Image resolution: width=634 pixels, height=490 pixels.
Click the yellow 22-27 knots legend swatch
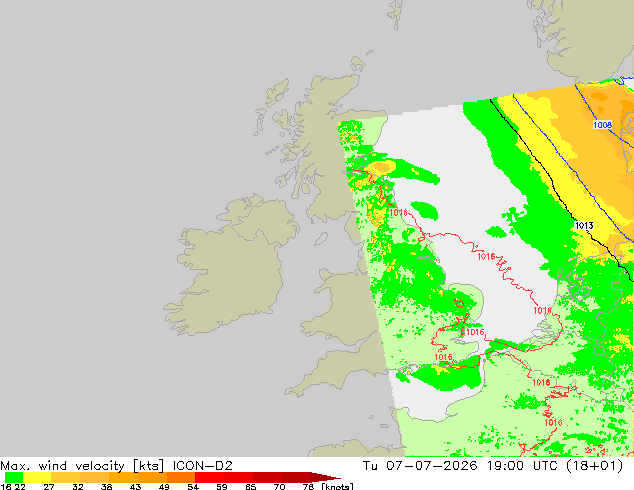37,477
